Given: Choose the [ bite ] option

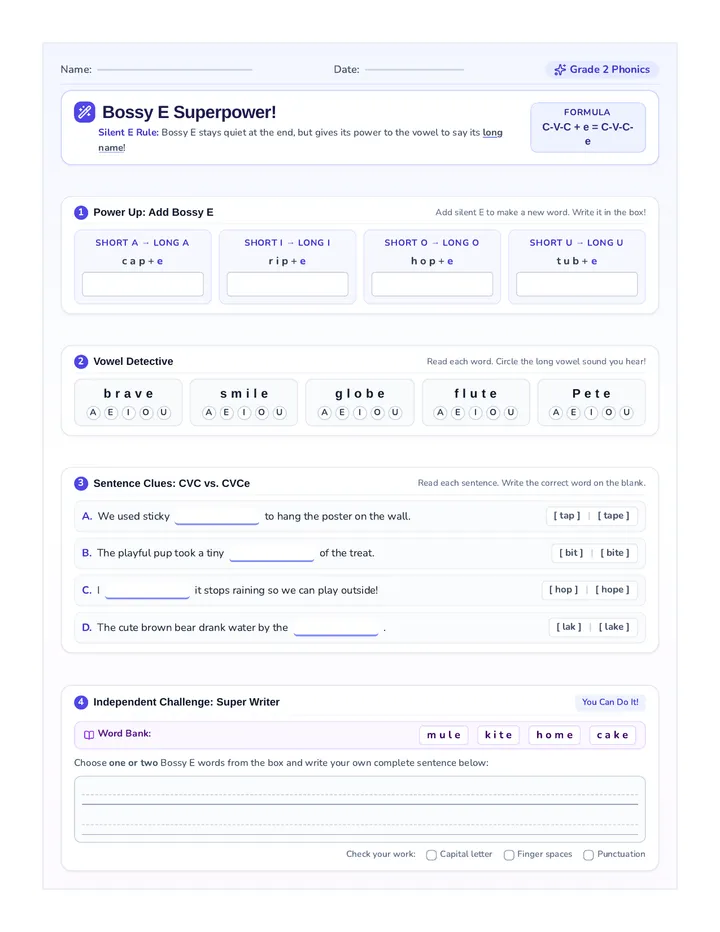Looking at the screenshot, I should tap(615, 553).
